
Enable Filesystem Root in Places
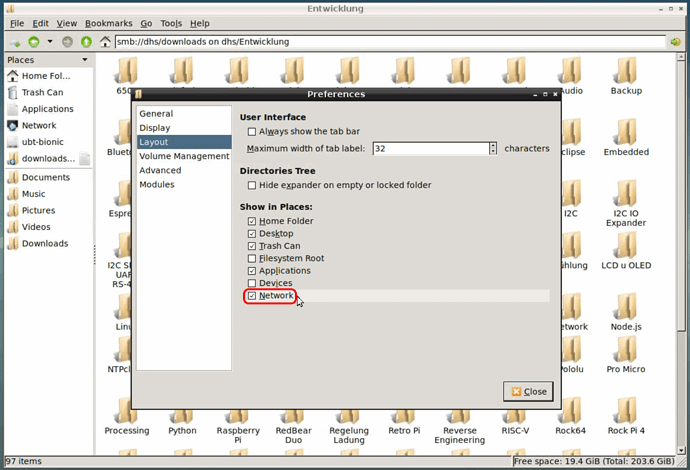pos(252,258)
